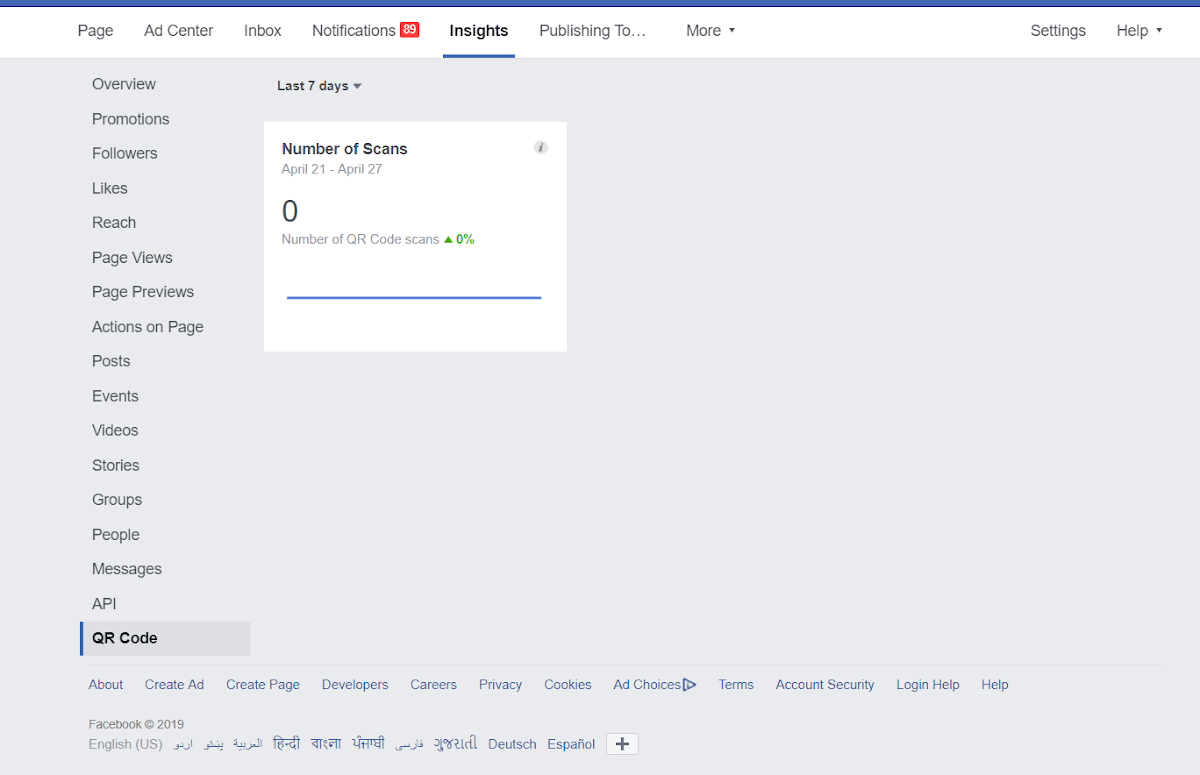Viewport: 1200px width, 775px height.
Task: Open the QR Code insights section
Action: coord(125,638)
